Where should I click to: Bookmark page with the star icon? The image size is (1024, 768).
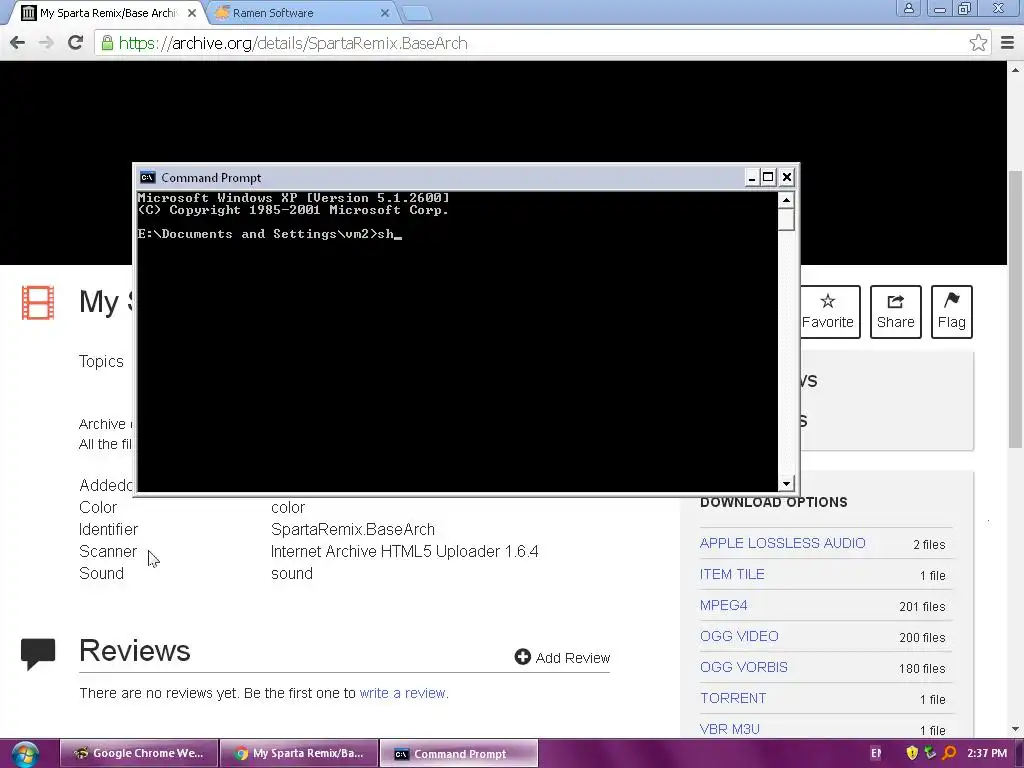point(978,43)
